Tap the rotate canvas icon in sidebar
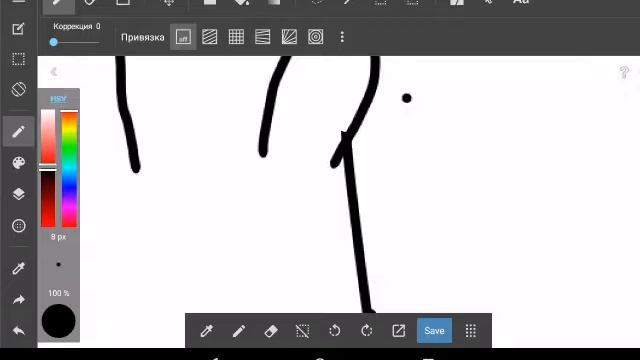The image size is (640, 360). [x=18, y=89]
